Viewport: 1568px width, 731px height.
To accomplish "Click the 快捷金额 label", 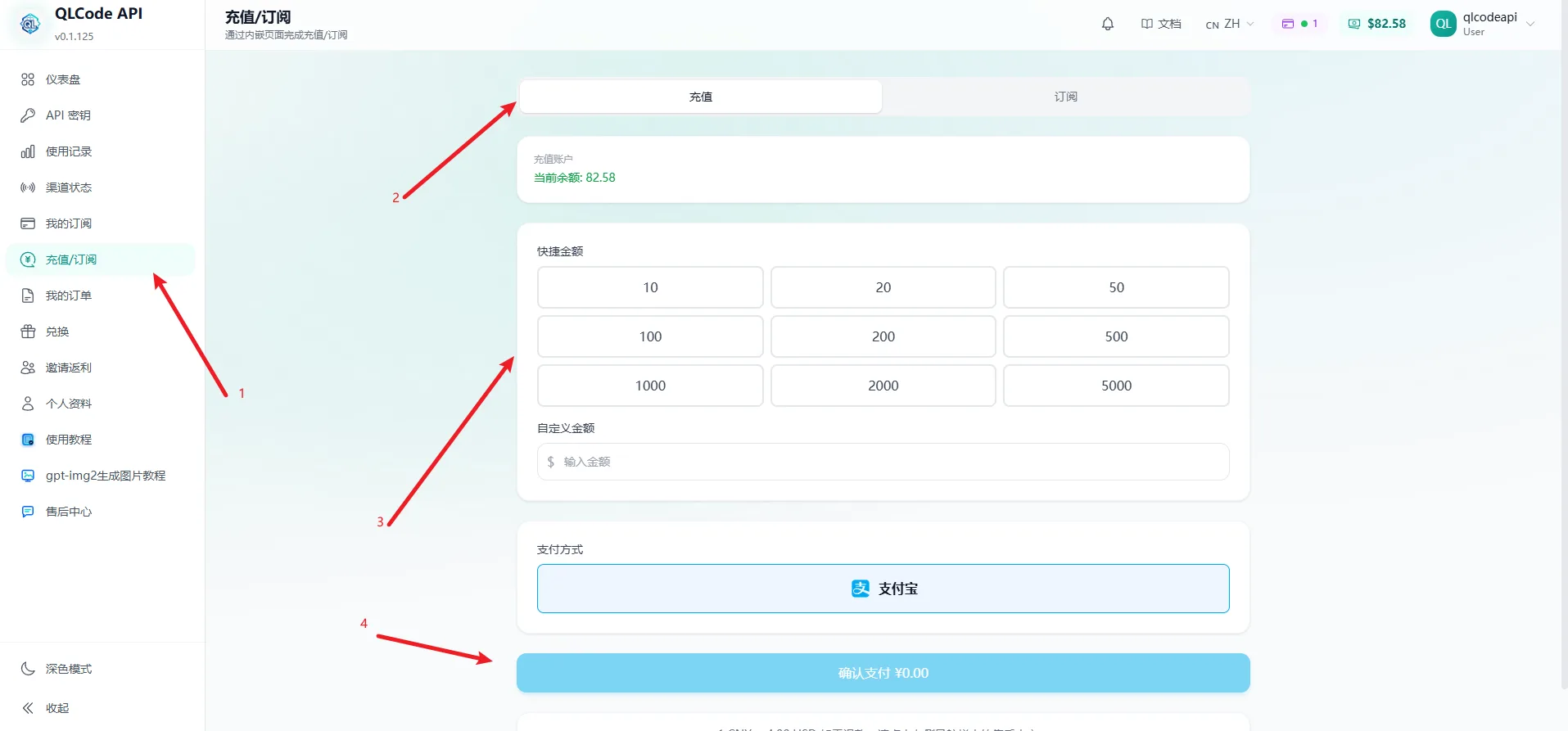I will (x=560, y=251).
